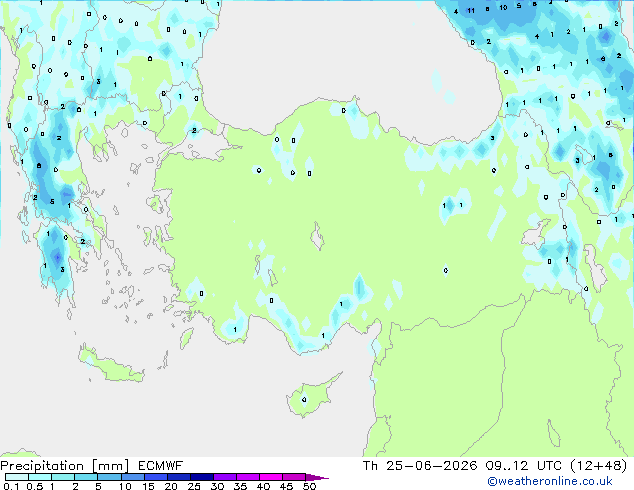
Task: Click the 'Precipitation' title word
Action: 42,466
